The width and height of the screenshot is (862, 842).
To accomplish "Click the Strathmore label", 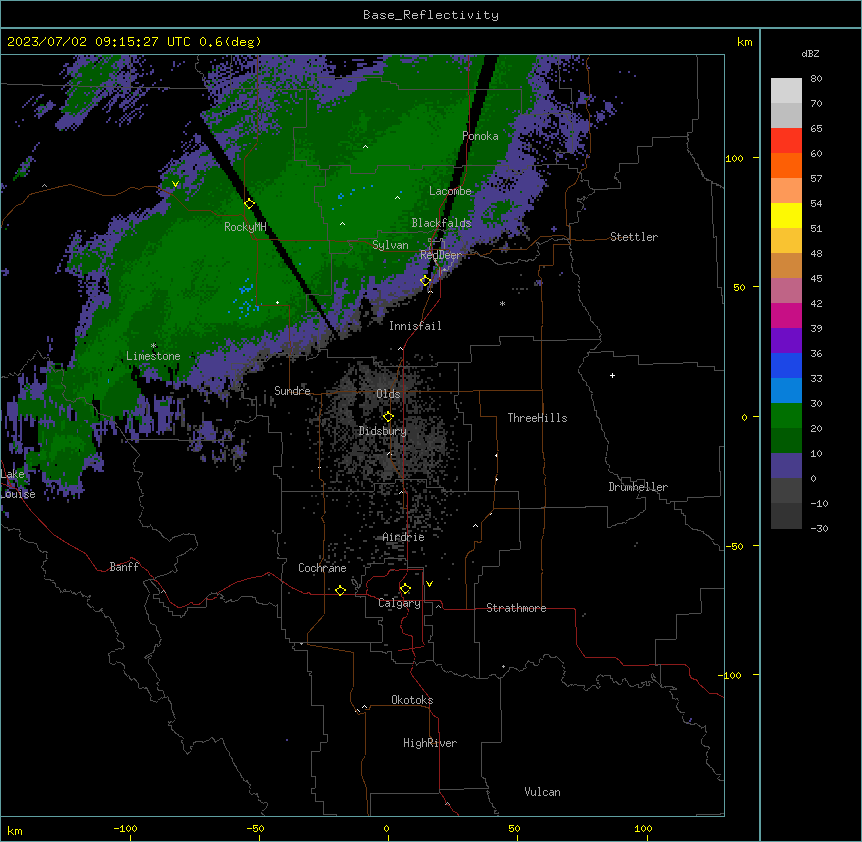I will [x=516, y=608].
